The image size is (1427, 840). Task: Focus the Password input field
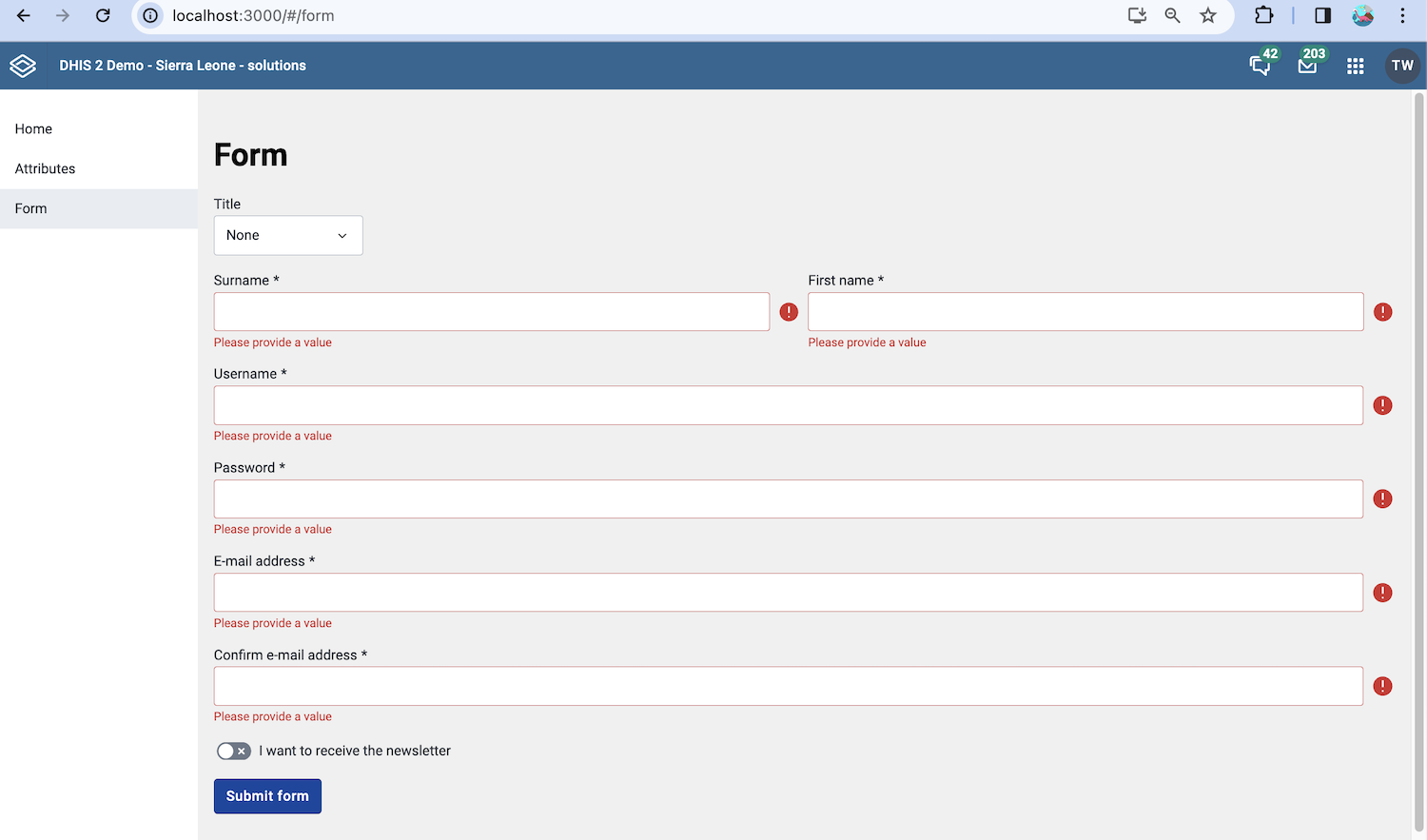789,498
